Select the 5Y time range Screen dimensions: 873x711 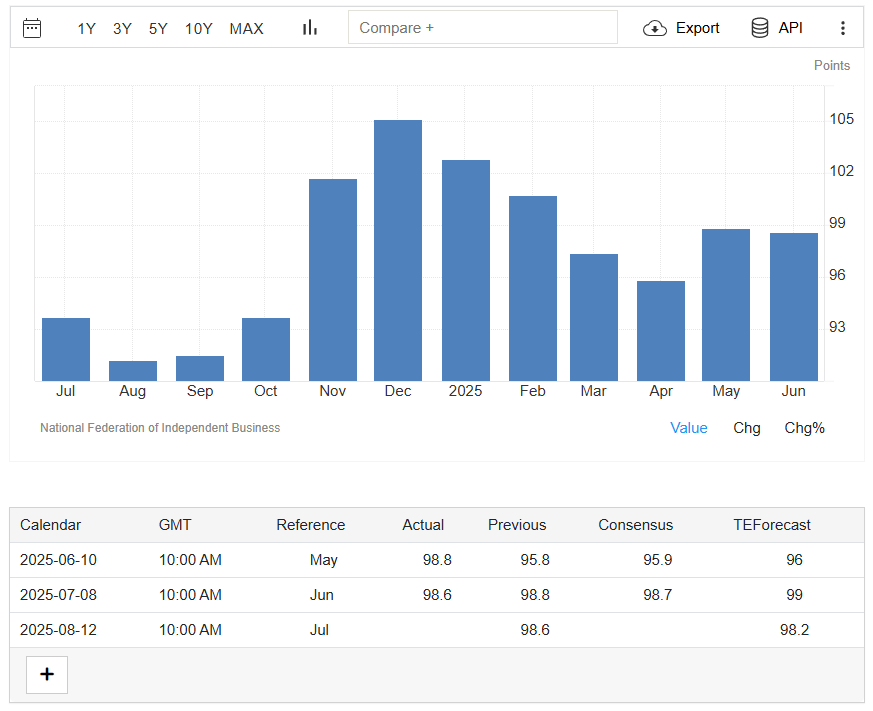[158, 28]
